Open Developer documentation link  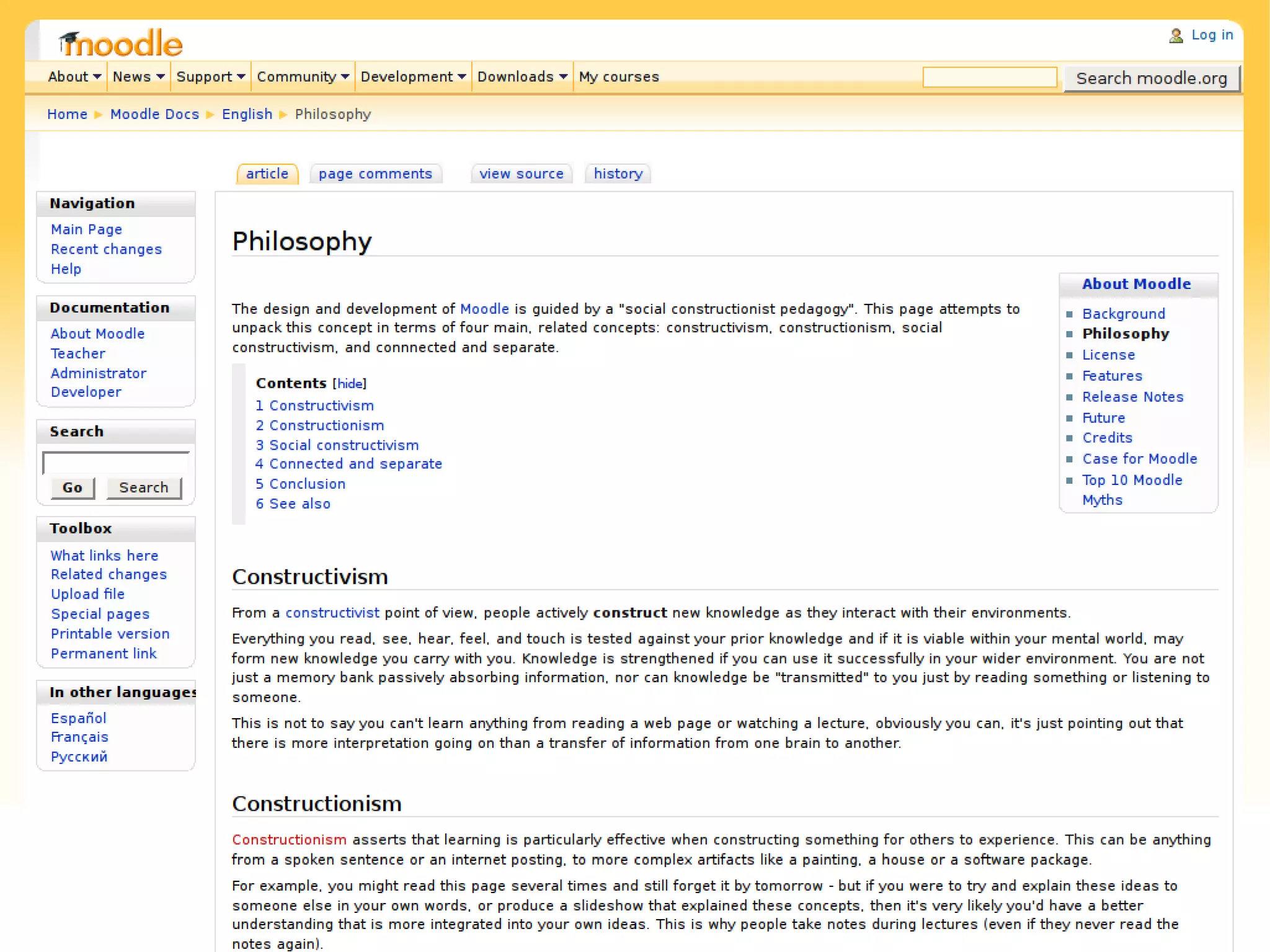[x=86, y=392]
